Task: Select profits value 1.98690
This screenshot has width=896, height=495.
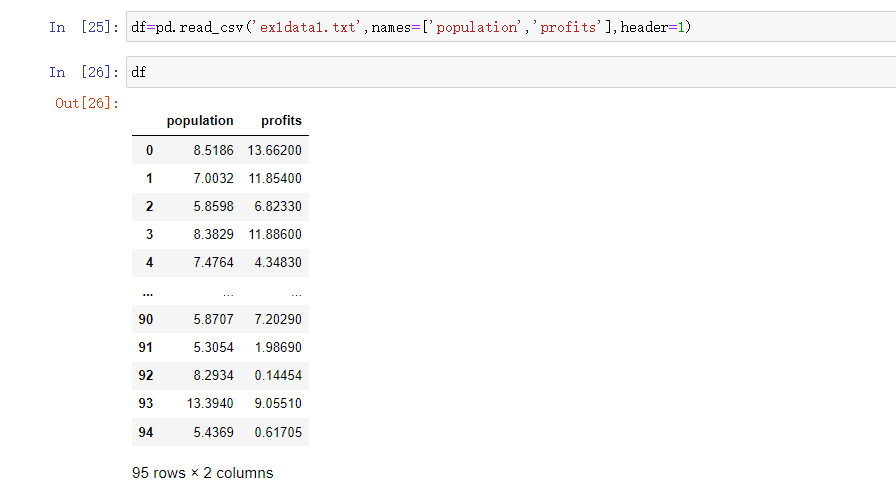Action: [278, 348]
